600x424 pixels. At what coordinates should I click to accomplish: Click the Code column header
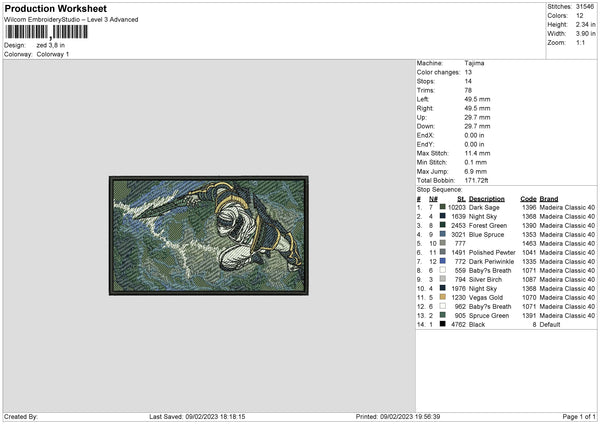pos(529,198)
